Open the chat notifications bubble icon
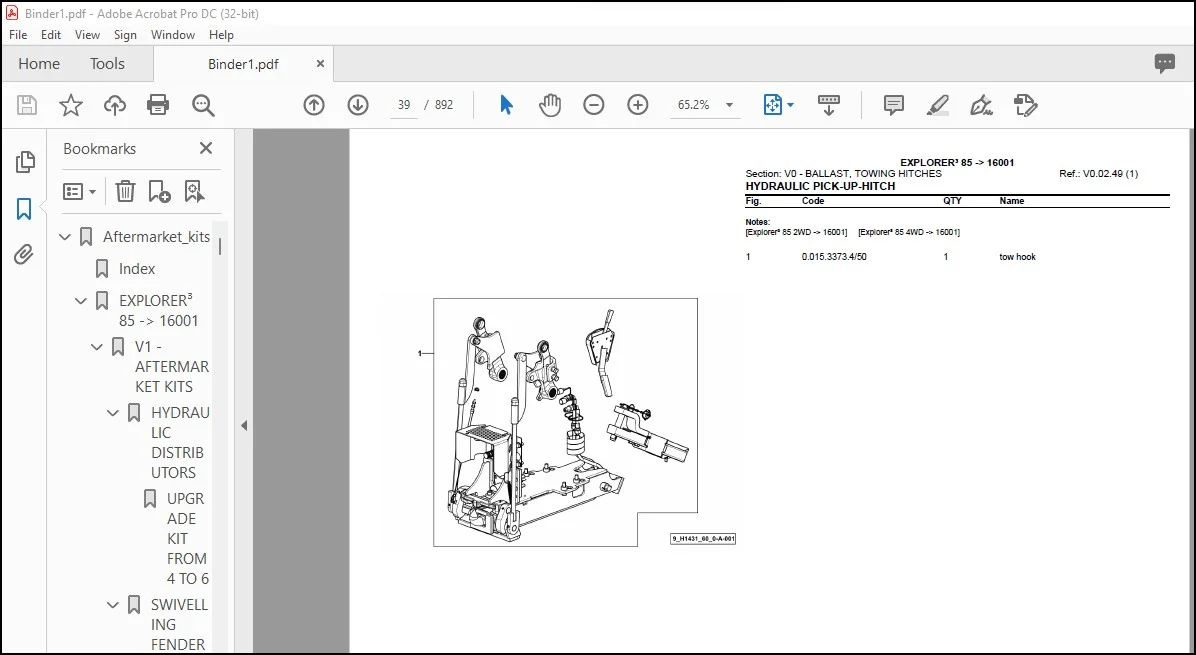 click(1165, 64)
